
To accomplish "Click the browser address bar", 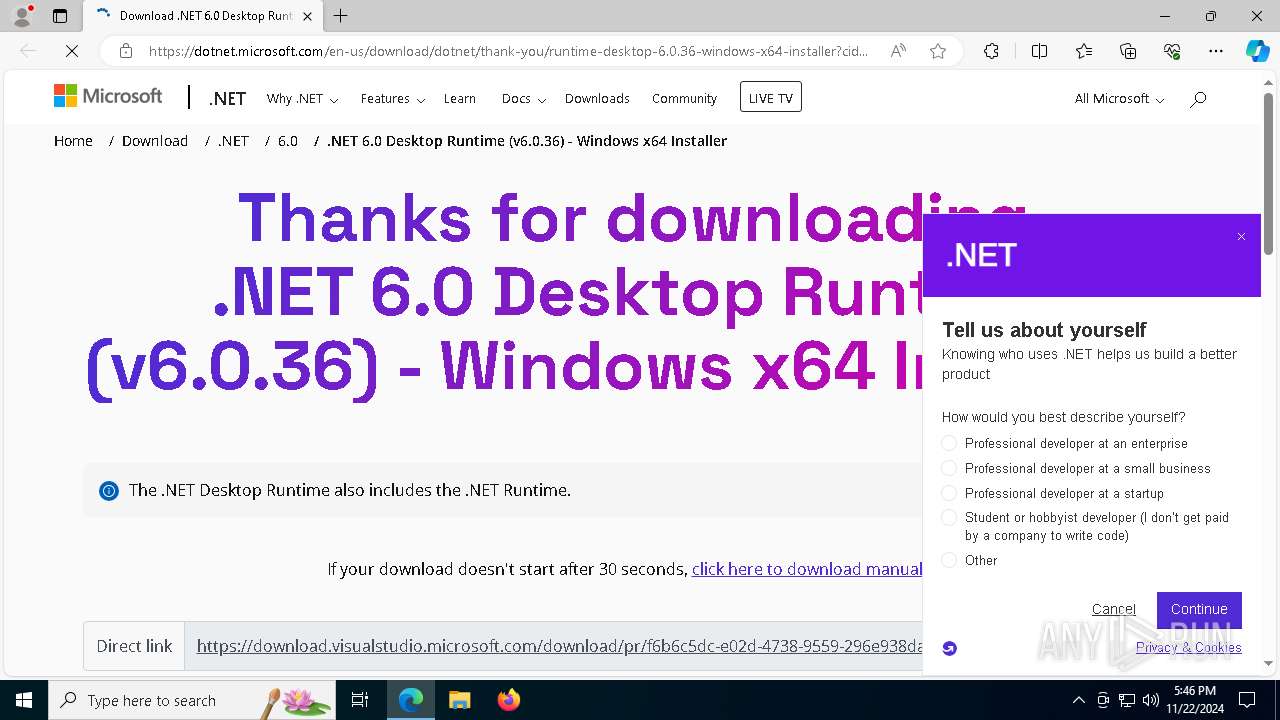I will tap(508, 51).
